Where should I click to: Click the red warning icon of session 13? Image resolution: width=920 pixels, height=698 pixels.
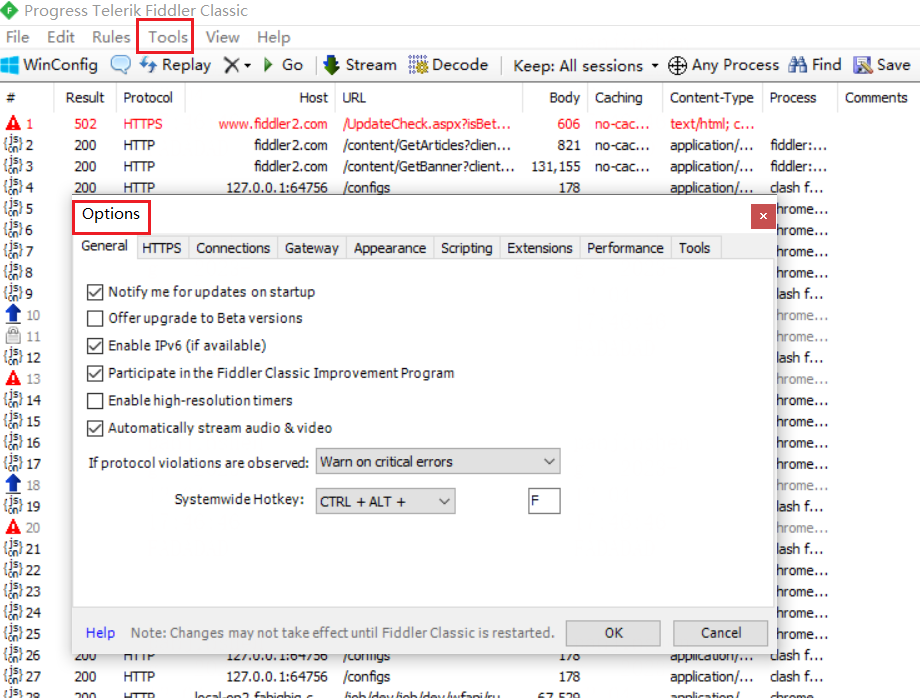pyautogui.click(x=13, y=378)
